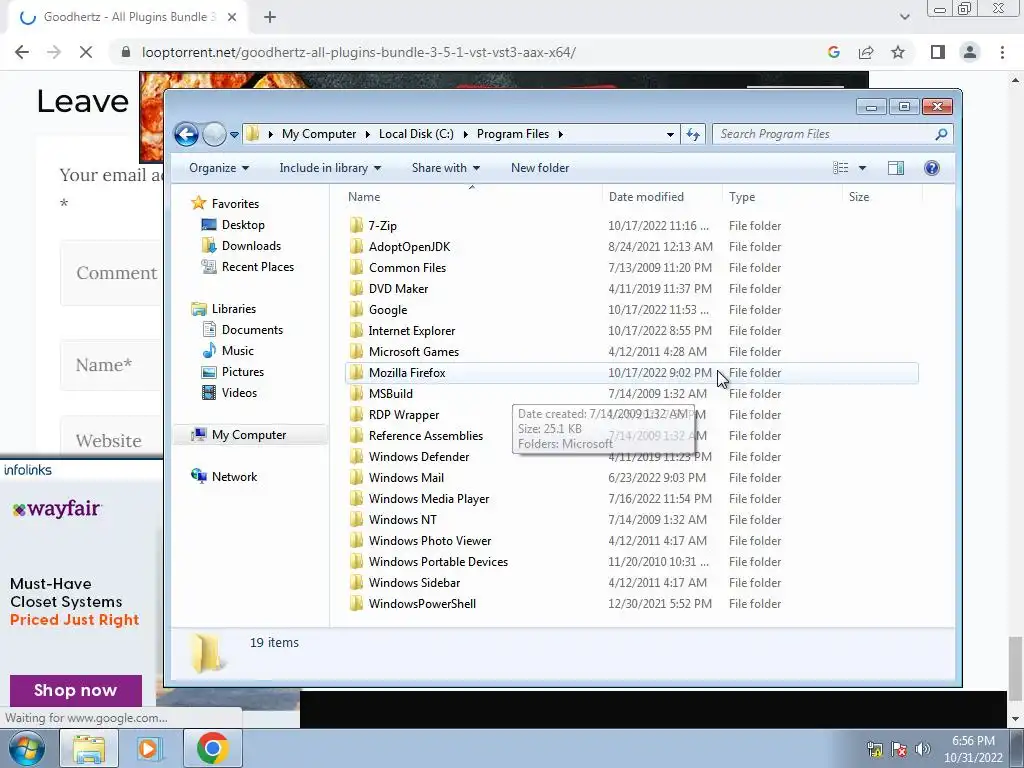Click the Explorer back navigation button
This screenshot has height=768, width=1024.
pyautogui.click(x=186, y=135)
